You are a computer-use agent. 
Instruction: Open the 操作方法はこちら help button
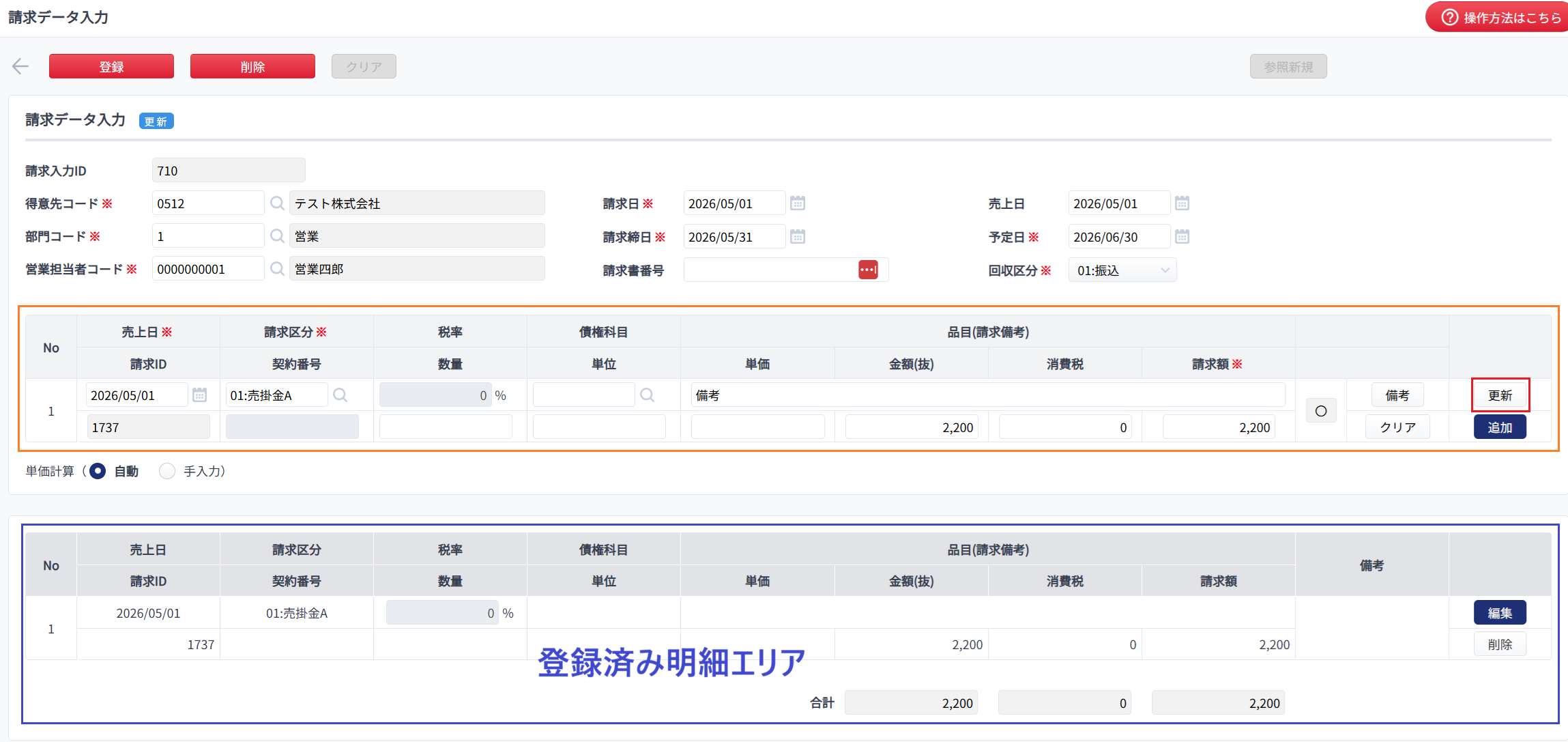pyautogui.click(x=1497, y=17)
